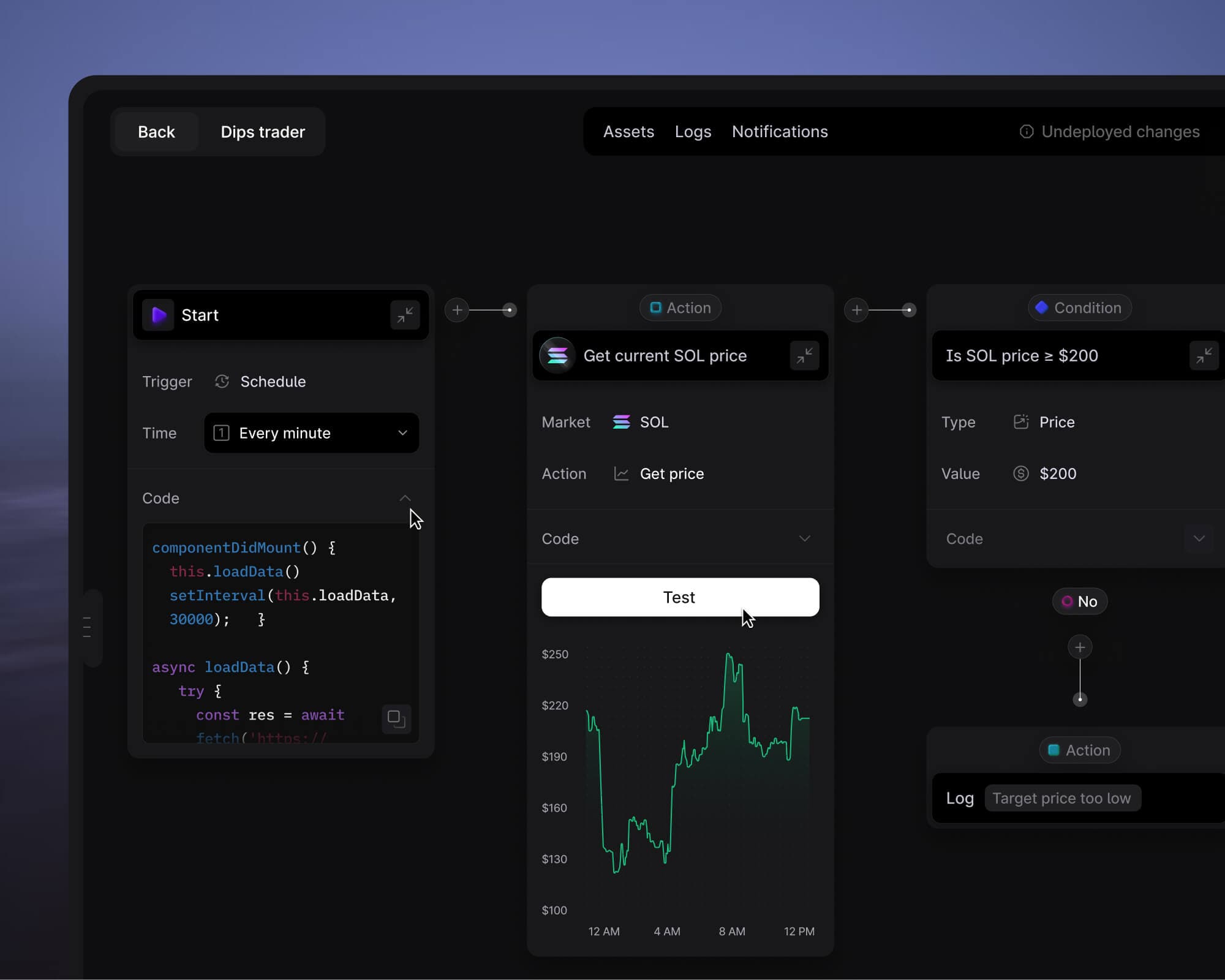Screen dimensions: 1225x980
Task: Click the 12 PM chart axis label
Action: pyautogui.click(x=799, y=931)
